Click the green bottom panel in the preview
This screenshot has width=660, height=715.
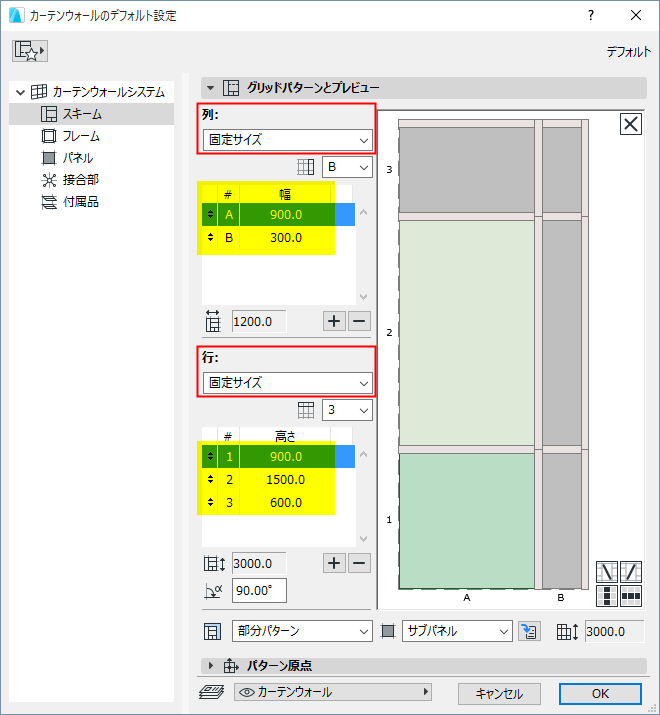pyautogui.click(x=467, y=521)
